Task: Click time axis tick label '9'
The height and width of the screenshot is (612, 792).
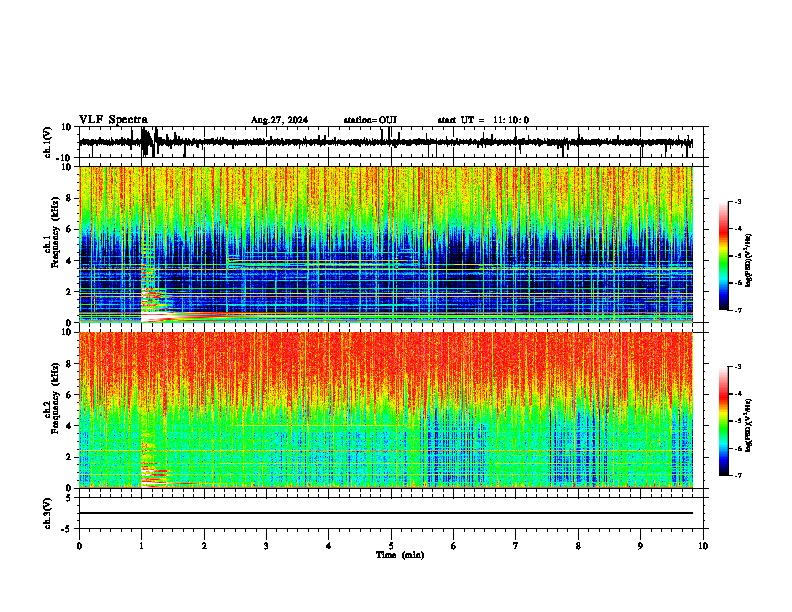Action: (640, 546)
